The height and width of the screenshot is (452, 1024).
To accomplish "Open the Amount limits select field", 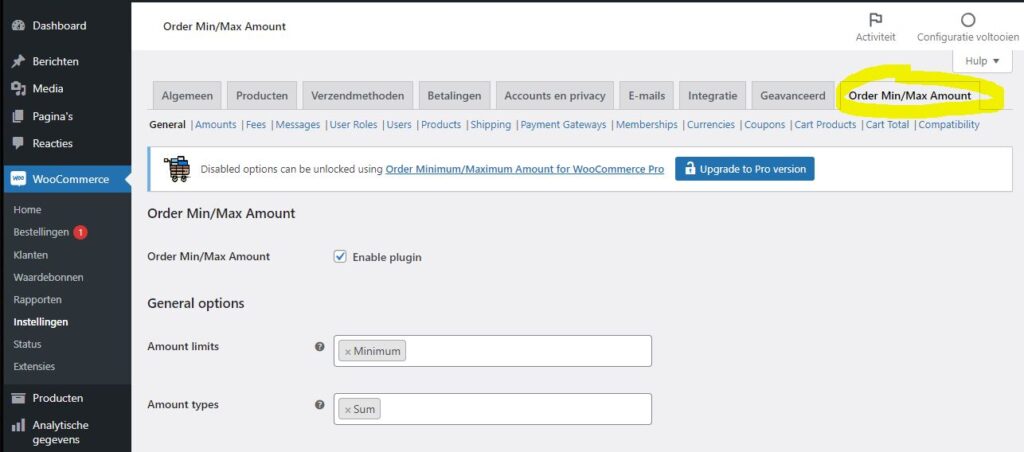I will tap(492, 351).
